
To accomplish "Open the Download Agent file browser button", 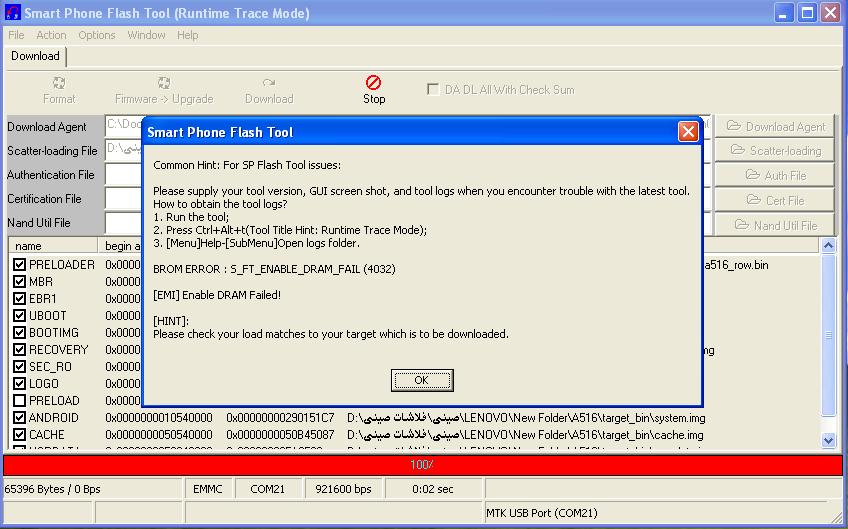I will click(x=775, y=127).
